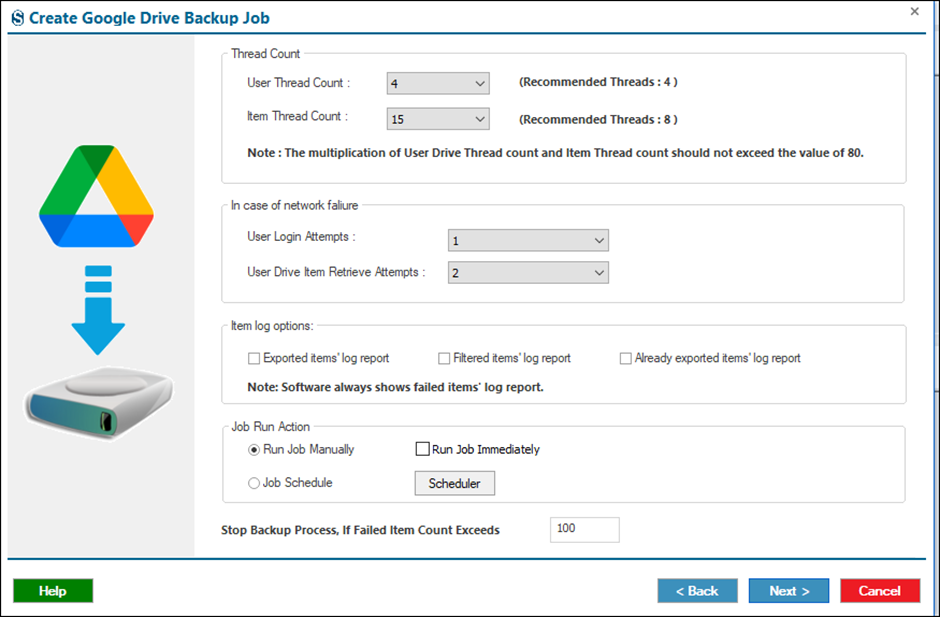Click the 'Create Google Drive Backup Job' title

[149, 18]
